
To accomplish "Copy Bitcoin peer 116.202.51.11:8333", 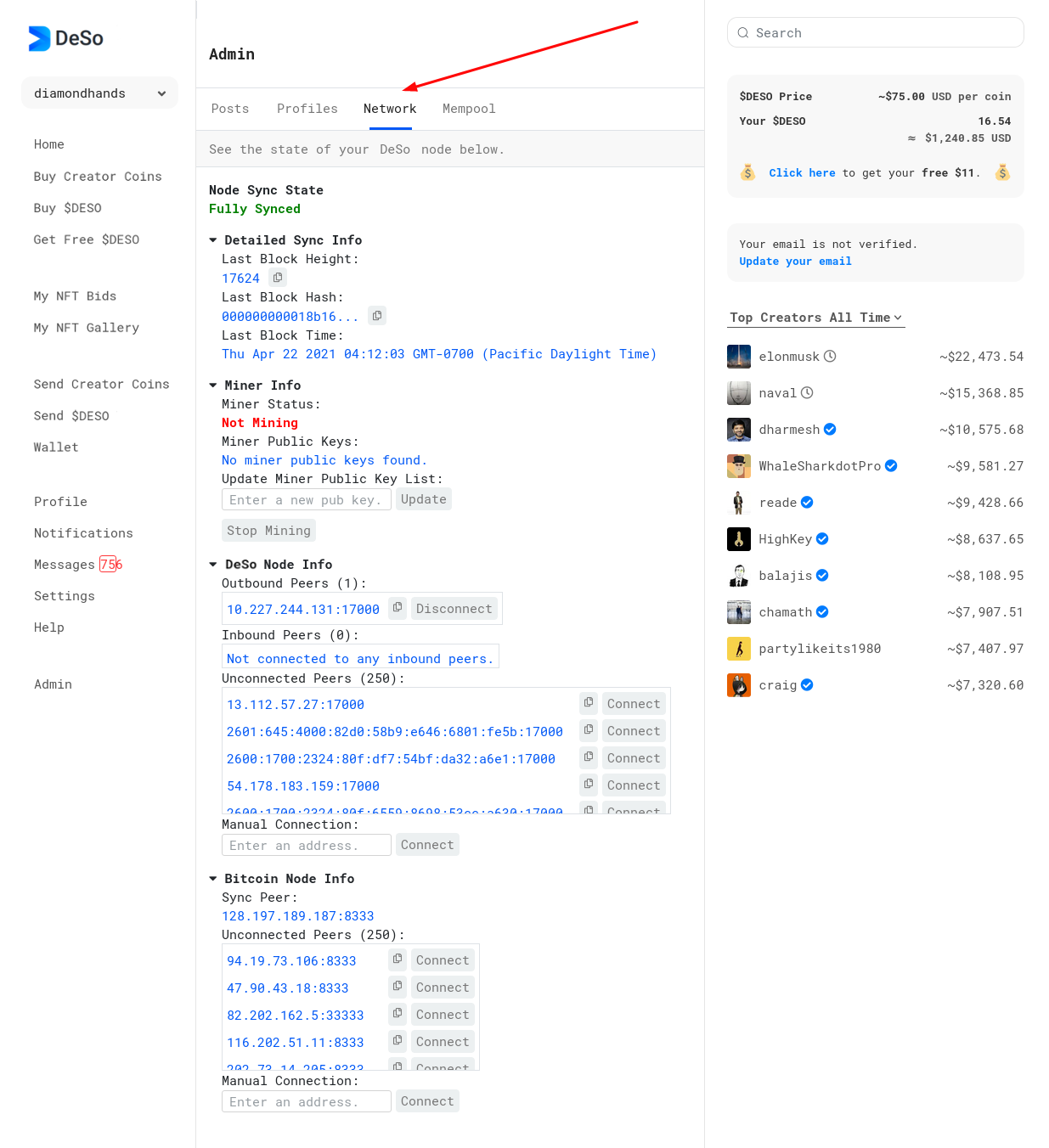I will (398, 1041).
